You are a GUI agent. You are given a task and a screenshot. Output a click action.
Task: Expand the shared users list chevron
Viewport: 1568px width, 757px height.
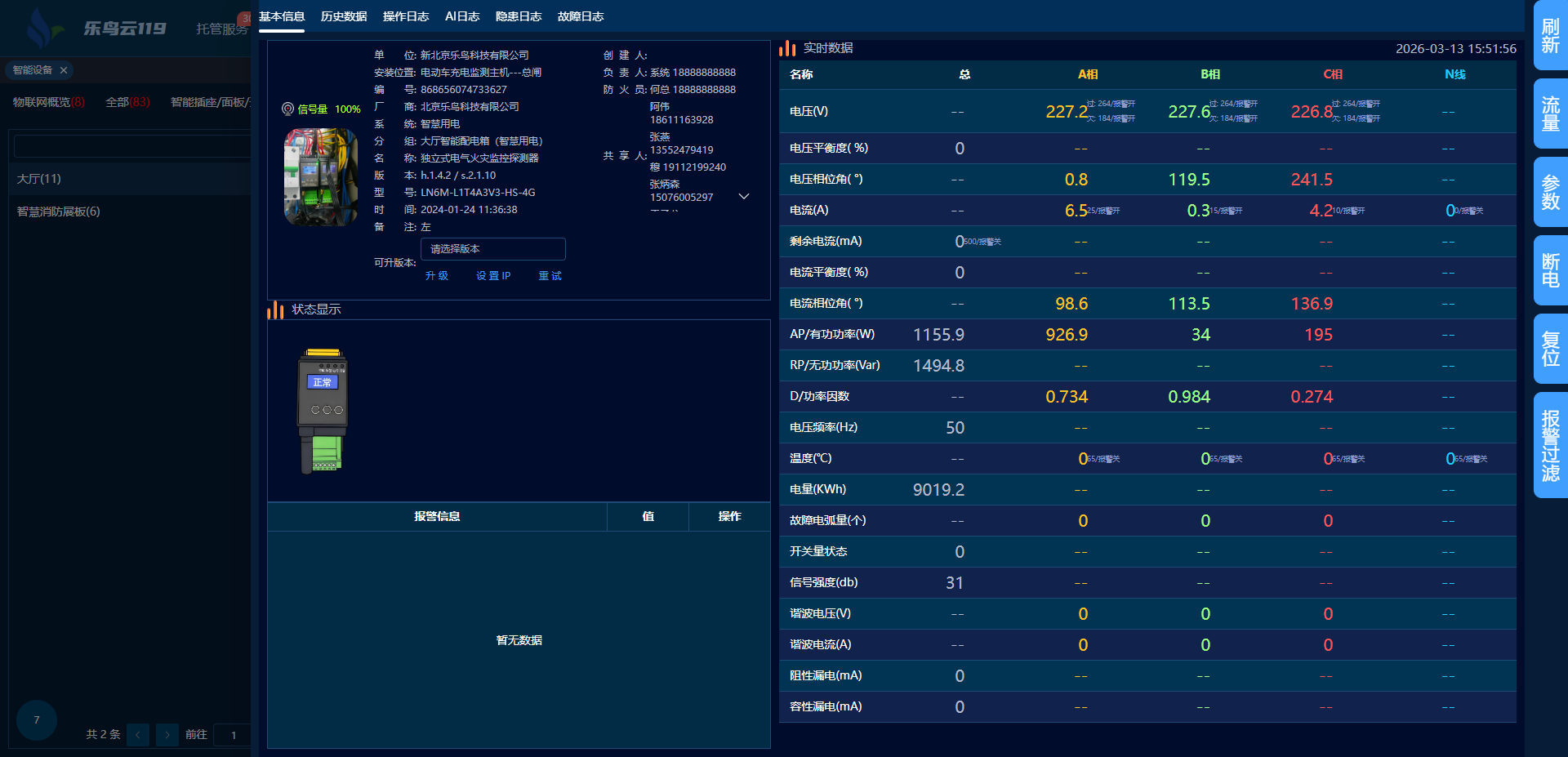pos(744,197)
